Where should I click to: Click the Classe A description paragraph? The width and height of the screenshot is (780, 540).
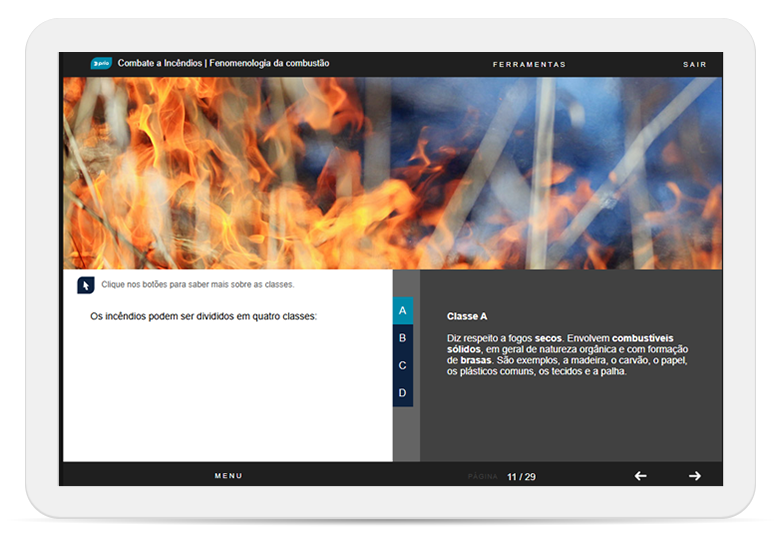pyautogui.click(x=567, y=355)
